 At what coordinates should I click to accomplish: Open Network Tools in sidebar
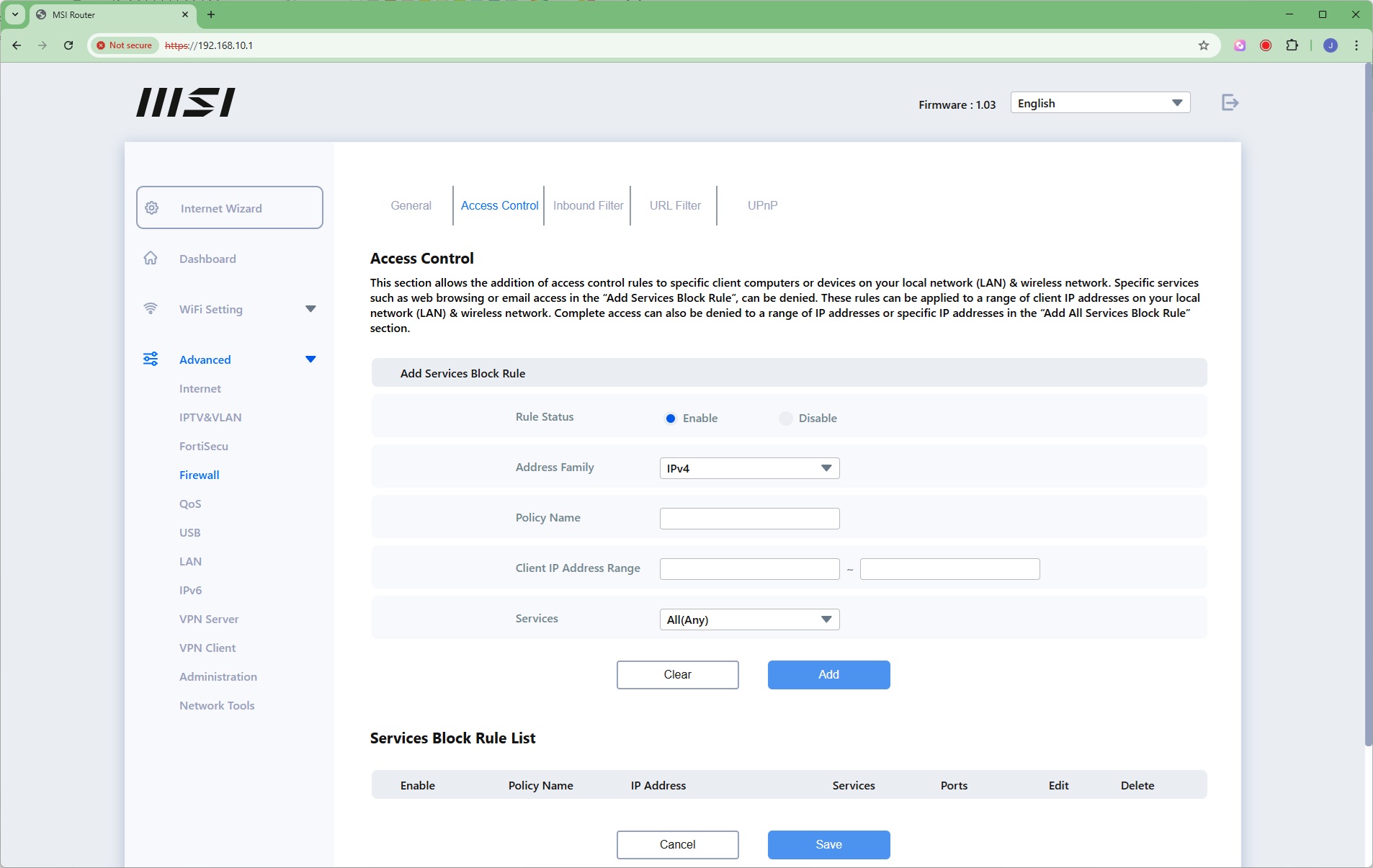click(x=217, y=705)
